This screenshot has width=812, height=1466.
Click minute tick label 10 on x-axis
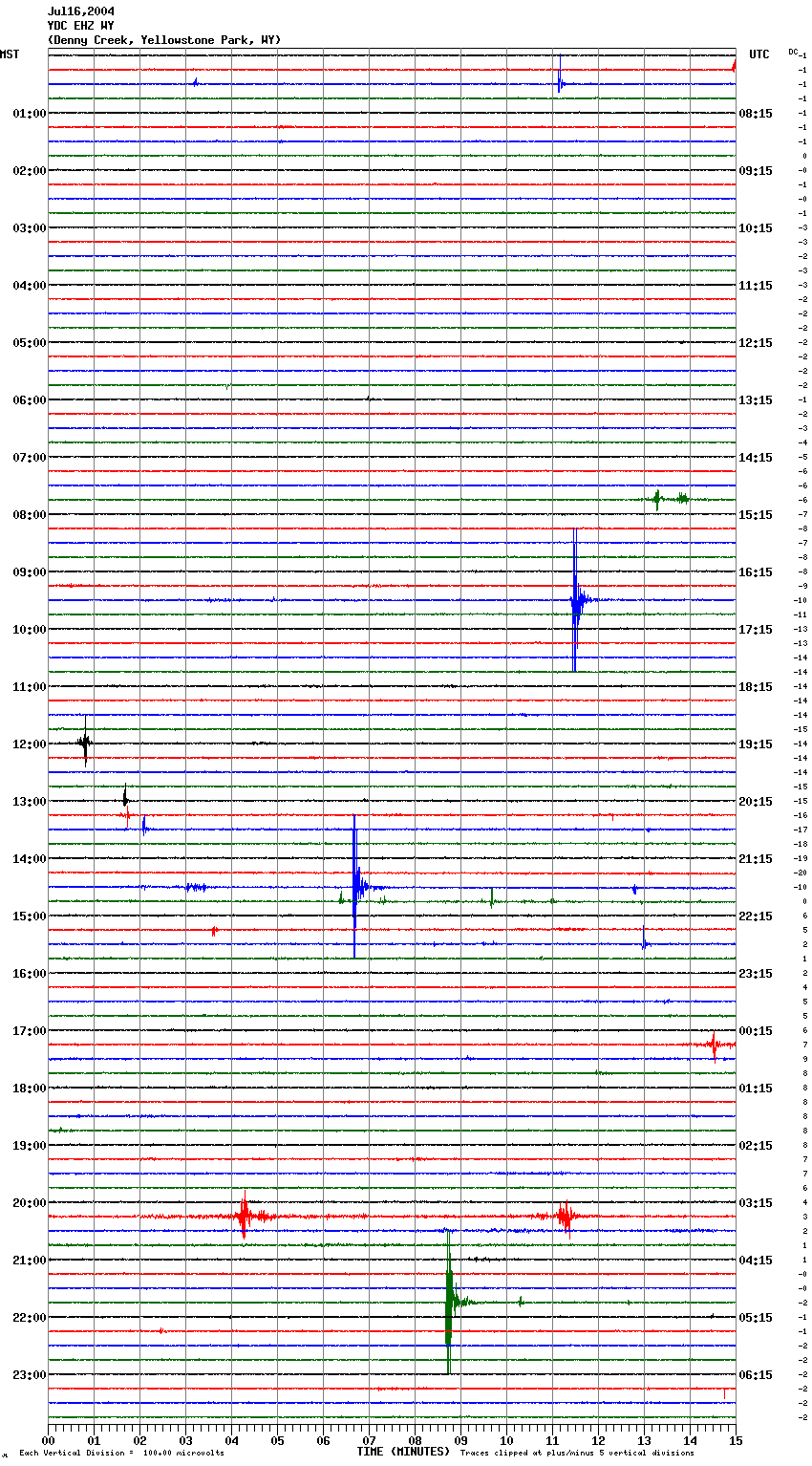point(506,1440)
